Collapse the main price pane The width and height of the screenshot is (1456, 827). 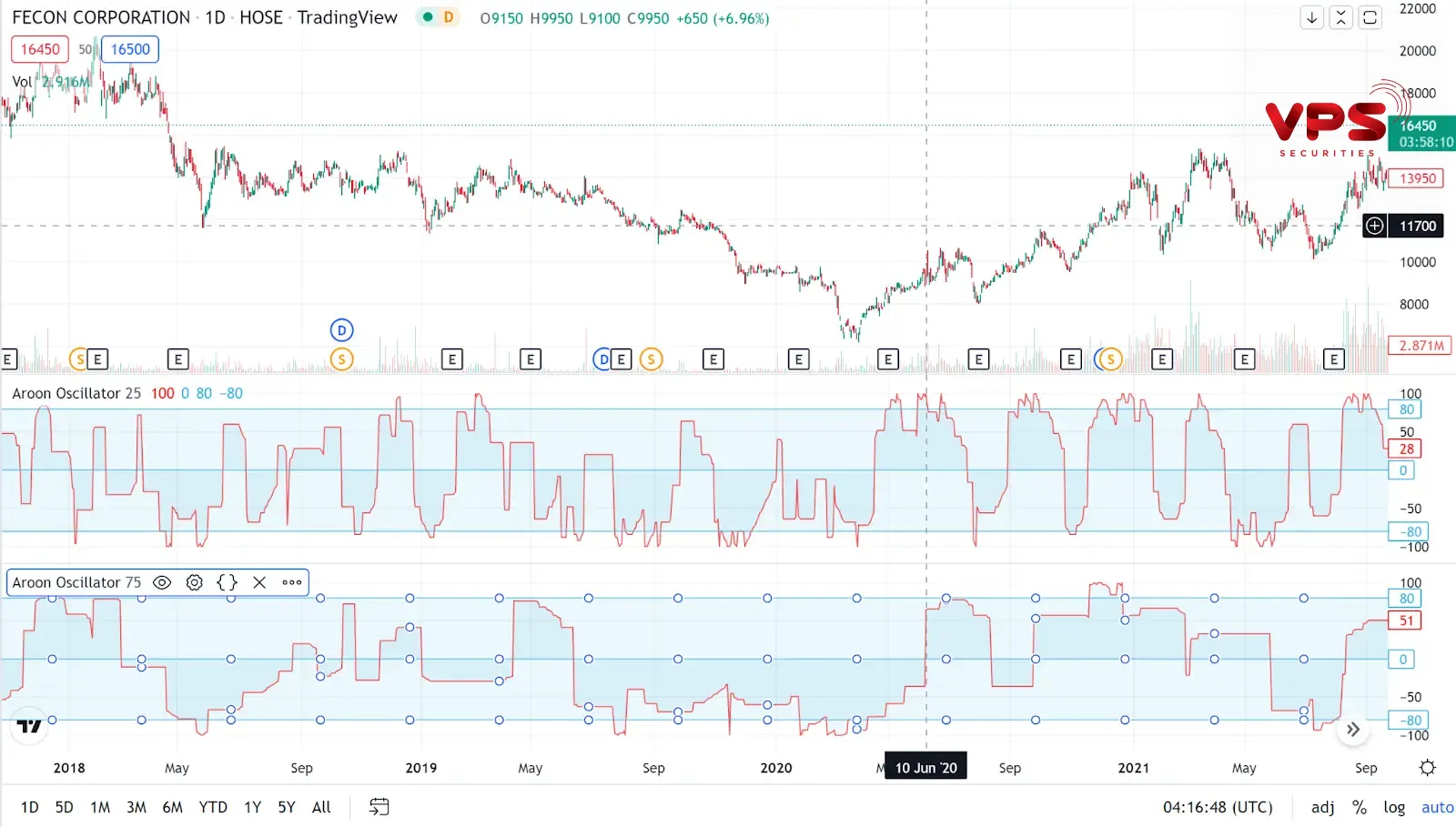[x=1340, y=17]
